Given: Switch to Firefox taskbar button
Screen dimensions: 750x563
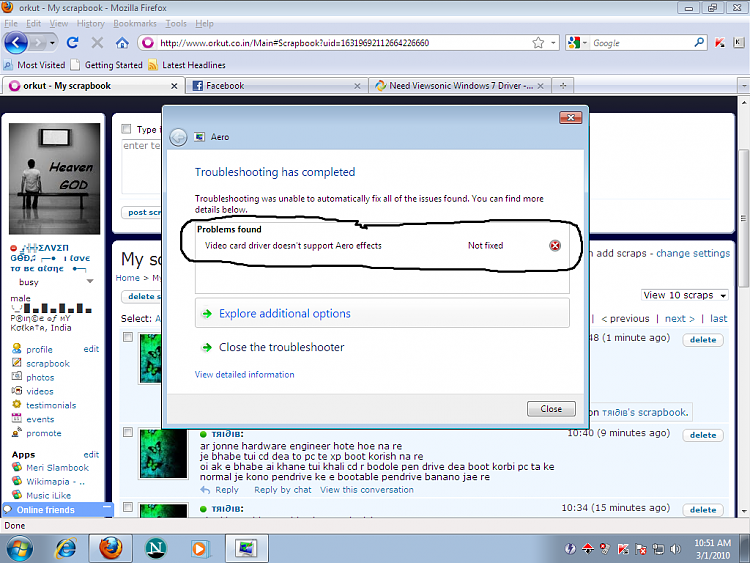Looking at the screenshot, I should [x=110, y=548].
